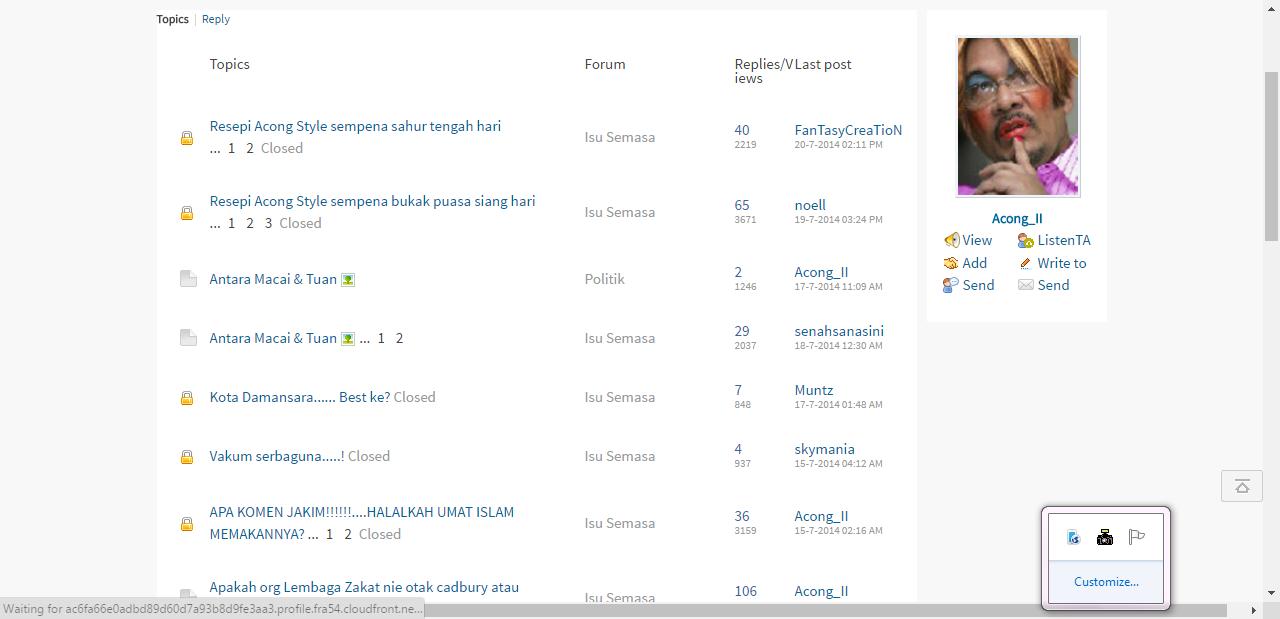Jump to page 2 of sahur tengah hari
The height and width of the screenshot is (619, 1280).
(x=250, y=148)
